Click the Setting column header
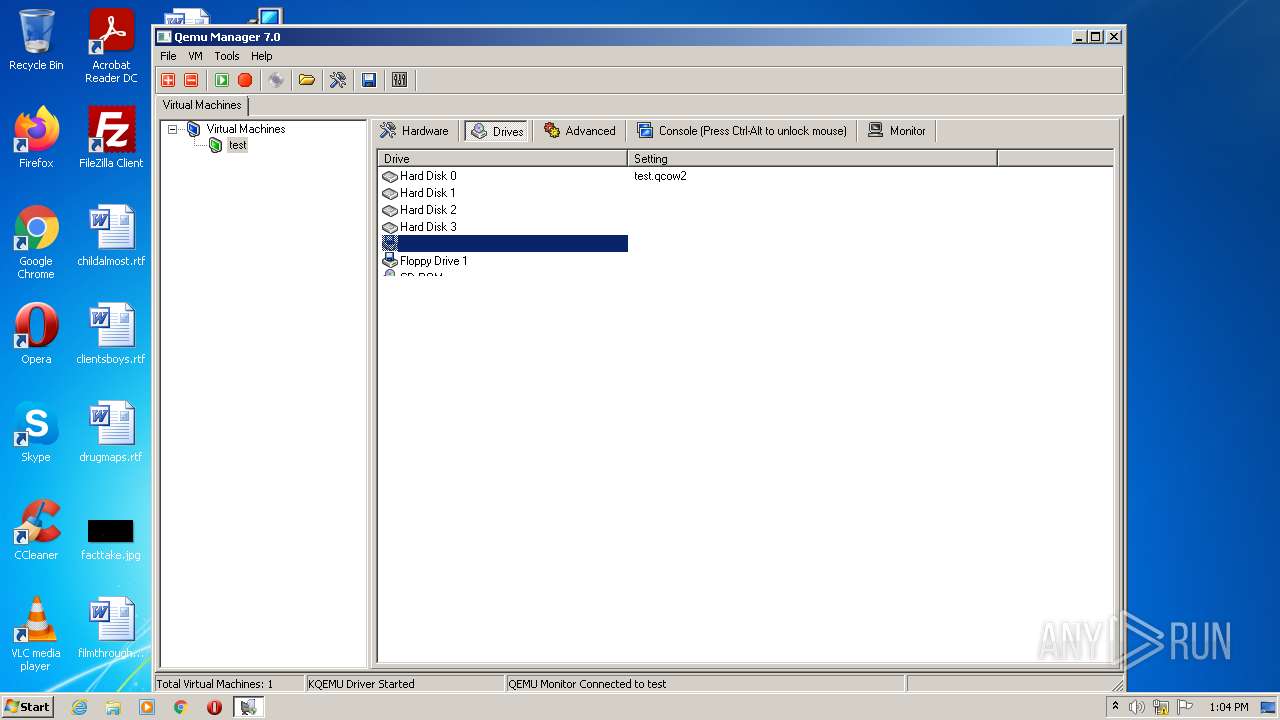Image resolution: width=1280 pixels, height=720 pixels. point(812,158)
